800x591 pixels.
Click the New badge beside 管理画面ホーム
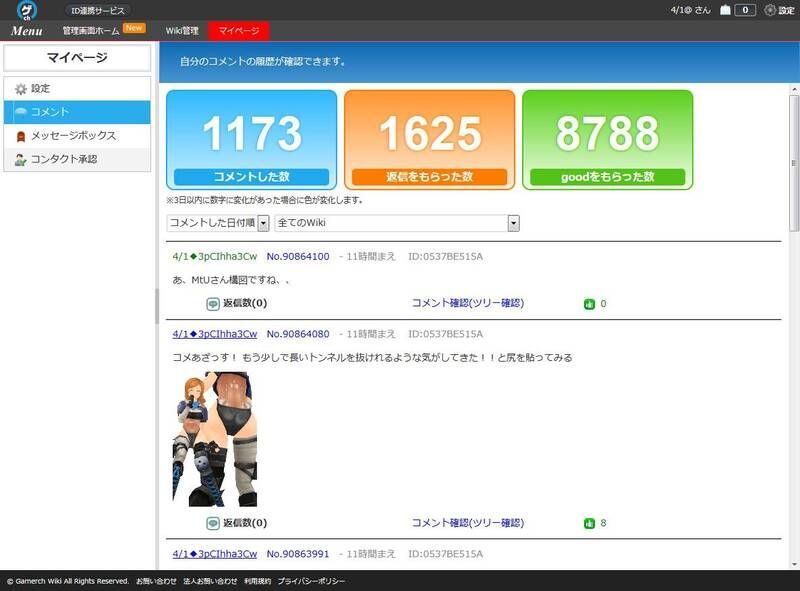point(134,28)
